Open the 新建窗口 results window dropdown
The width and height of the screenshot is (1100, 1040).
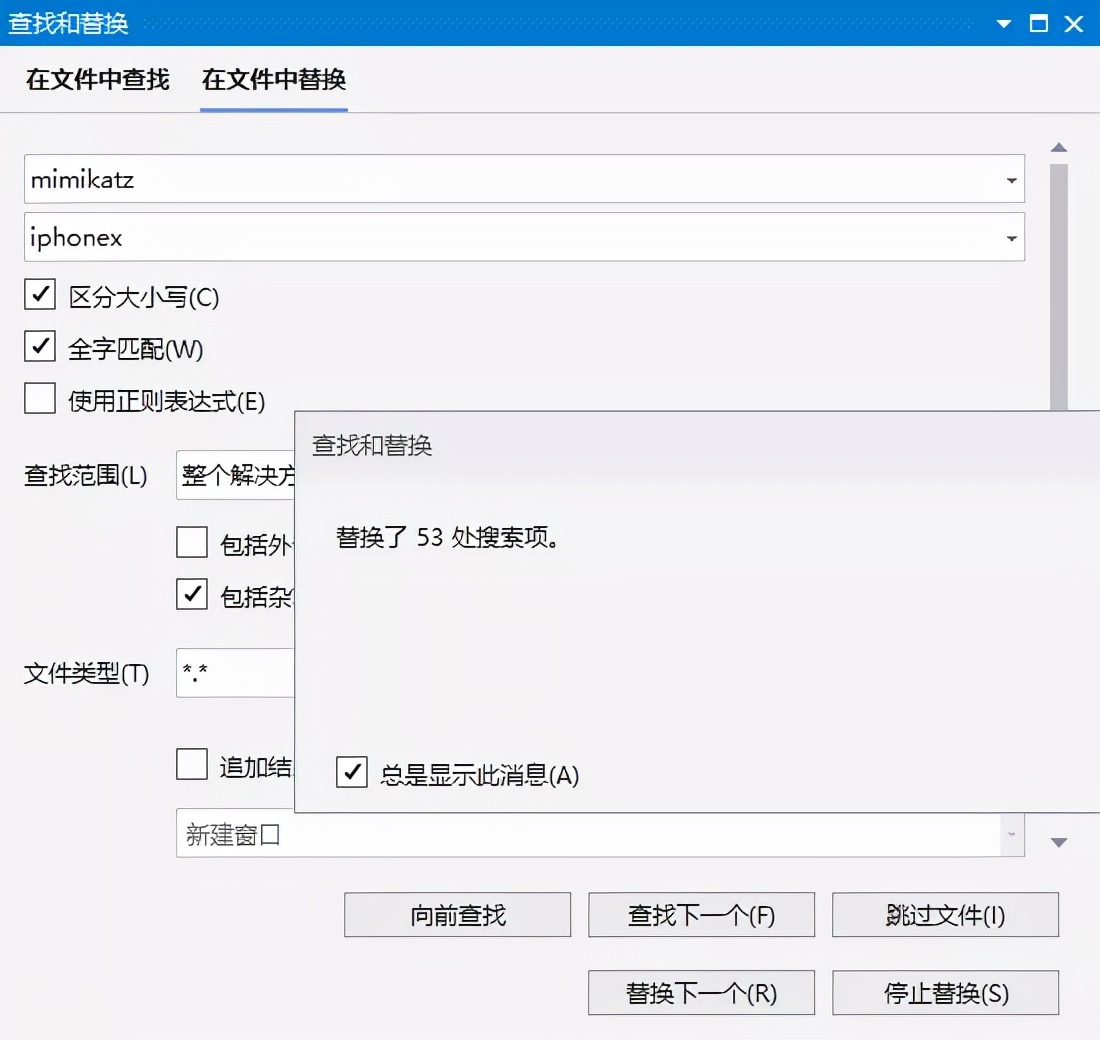pyautogui.click(x=1010, y=835)
